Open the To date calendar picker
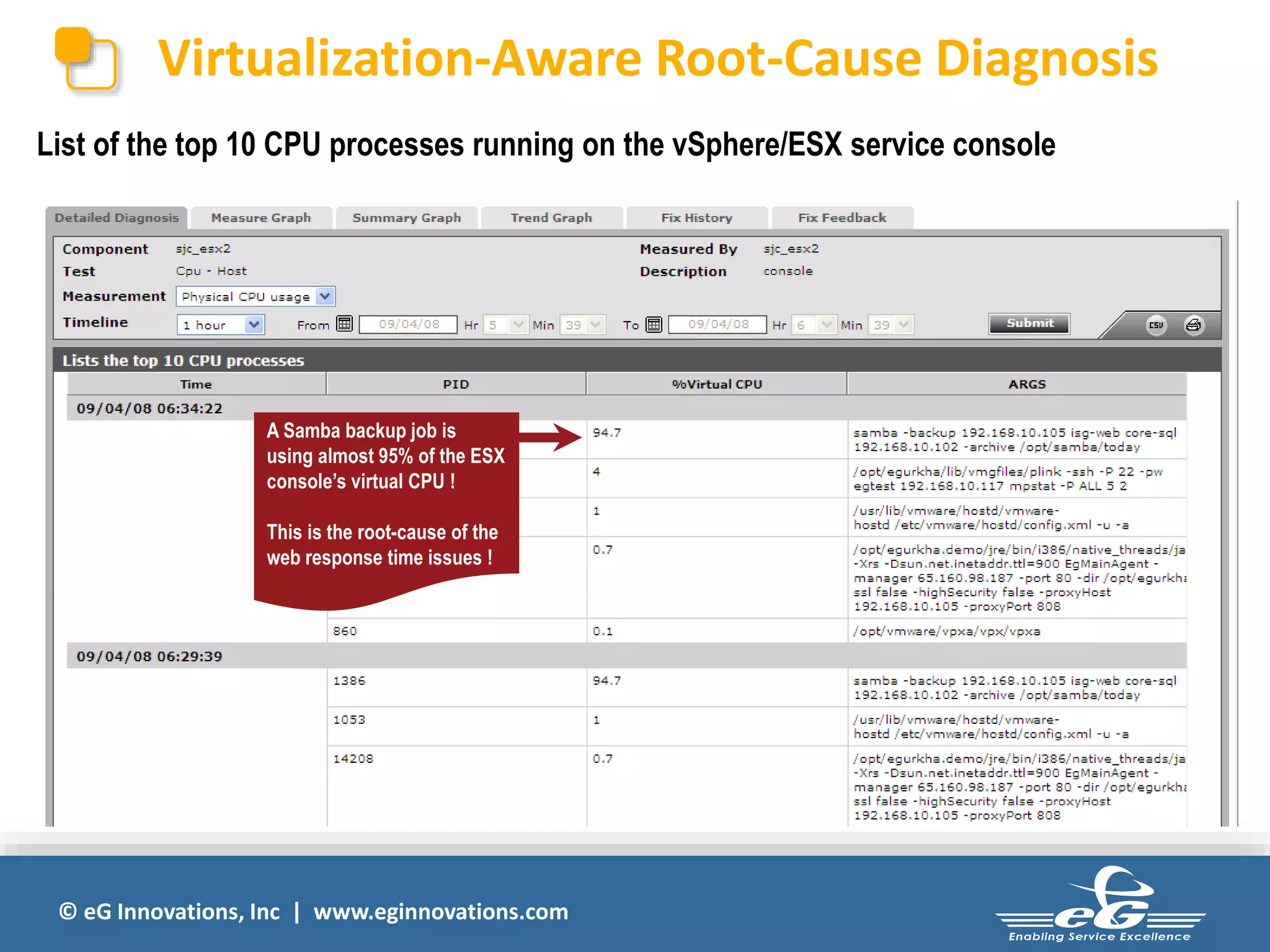 click(x=654, y=324)
